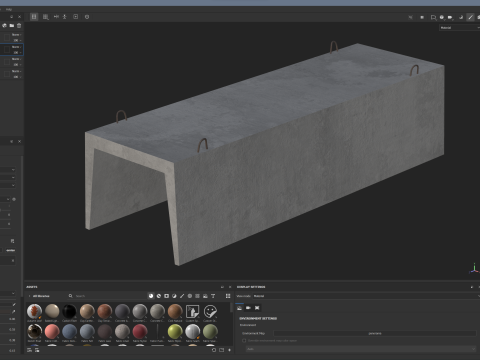Viewport: 480px width, 360px height.
Task: Select the beige sphere next to Autumn Leaf
Action: click(52, 311)
